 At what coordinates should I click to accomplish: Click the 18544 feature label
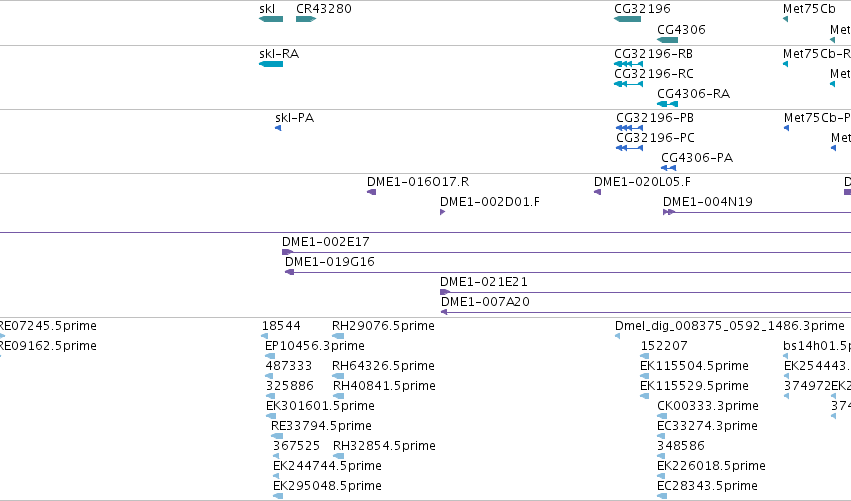click(281, 326)
